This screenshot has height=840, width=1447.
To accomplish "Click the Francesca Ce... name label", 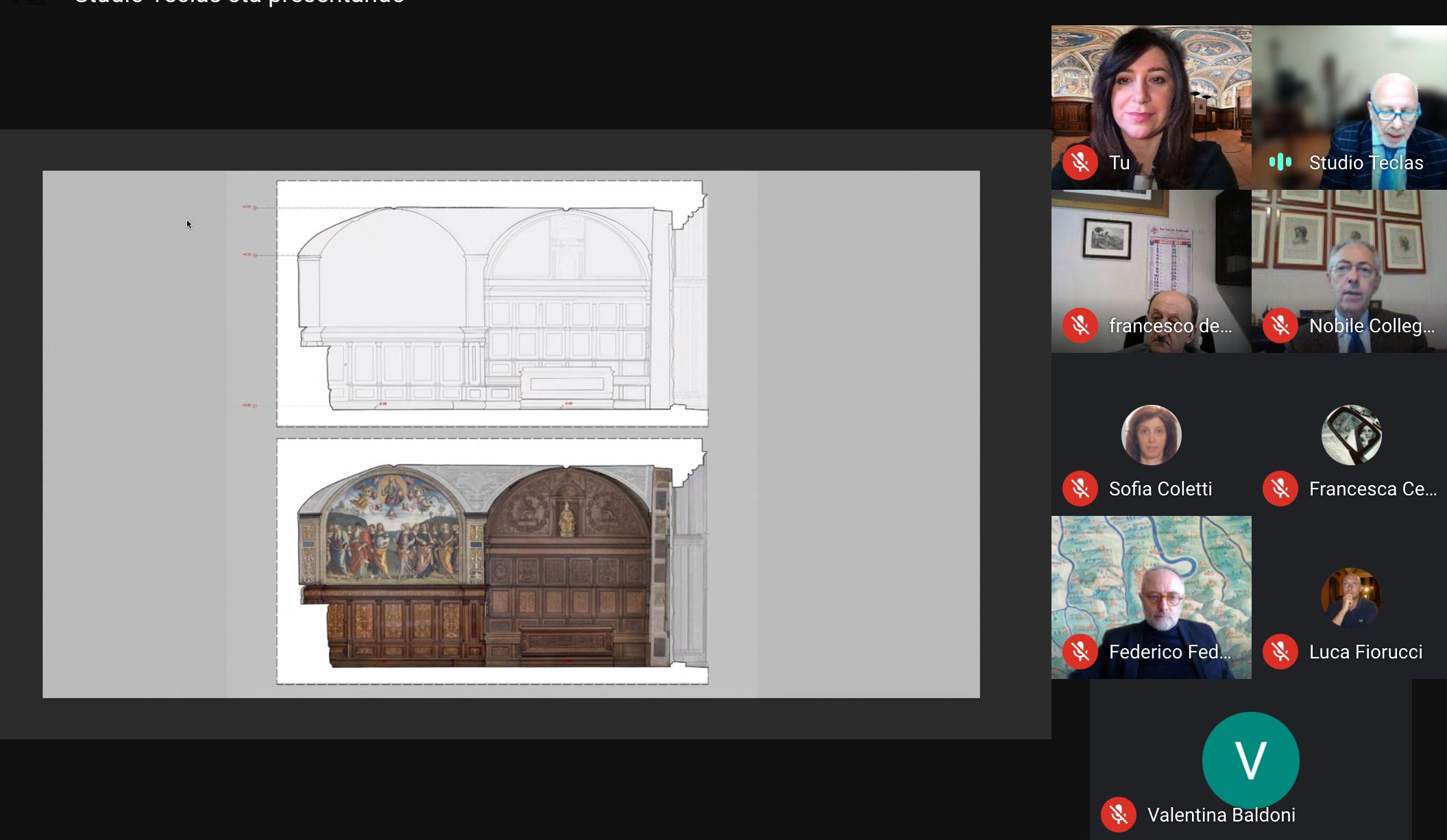I will [1373, 489].
